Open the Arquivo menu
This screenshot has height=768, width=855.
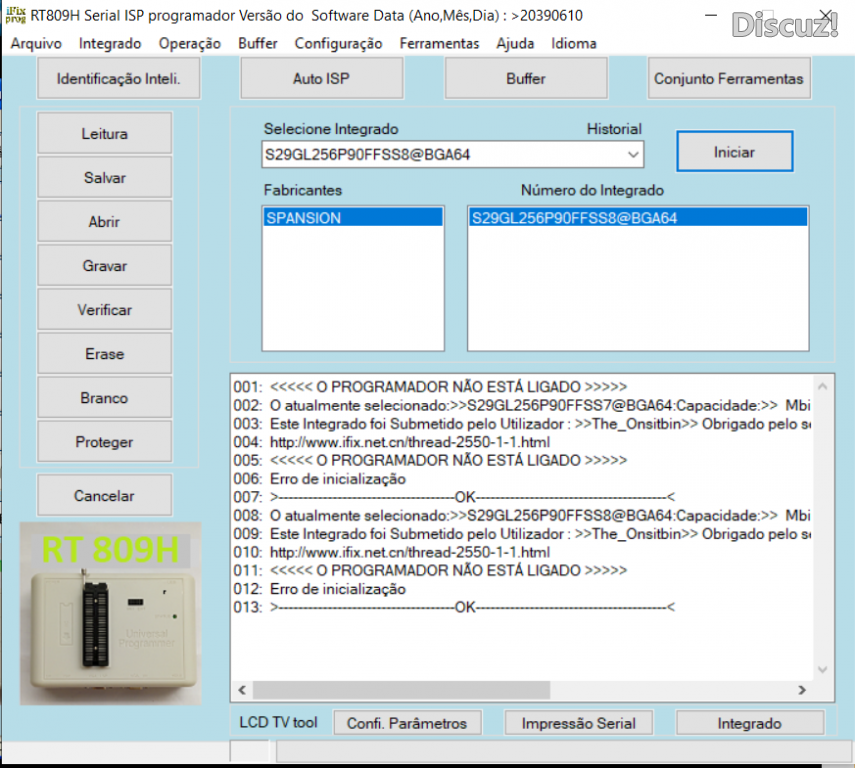click(36, 43)
